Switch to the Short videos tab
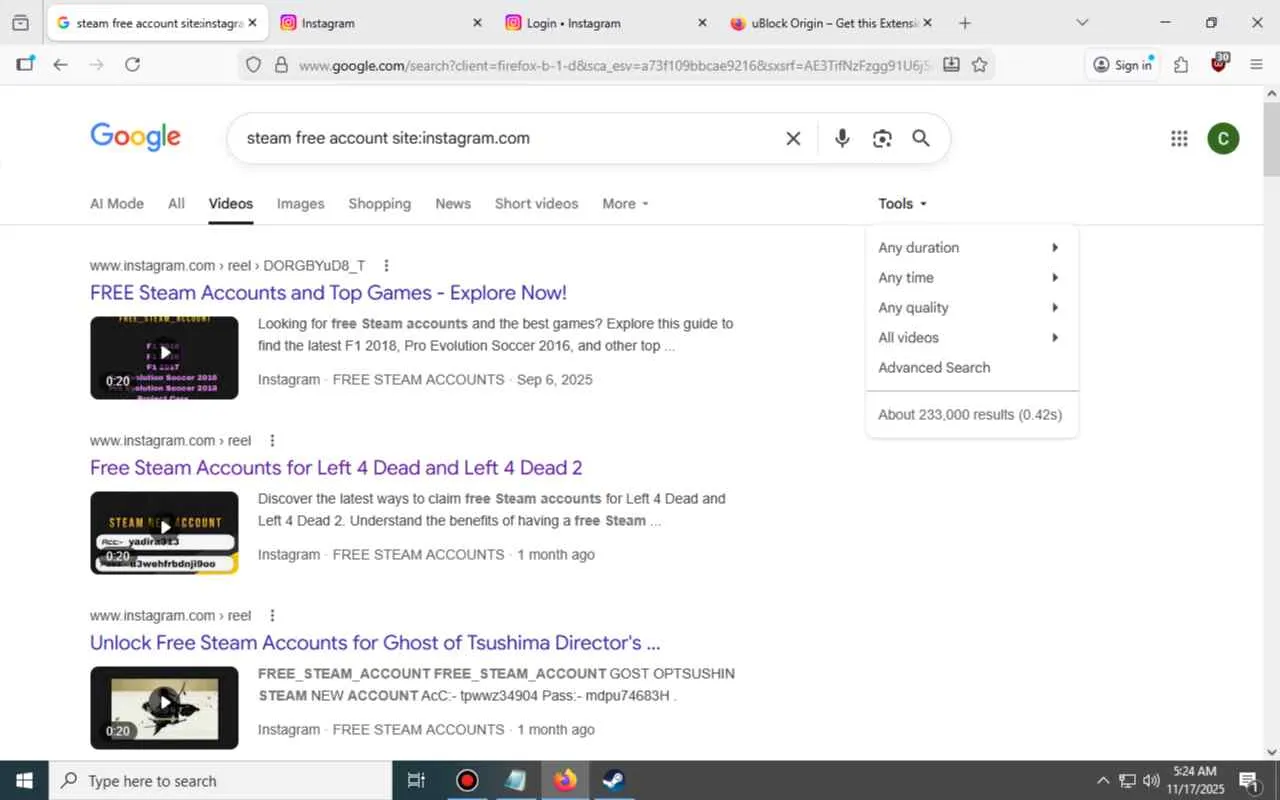The image size is (1280, 800). coord(536,204)
